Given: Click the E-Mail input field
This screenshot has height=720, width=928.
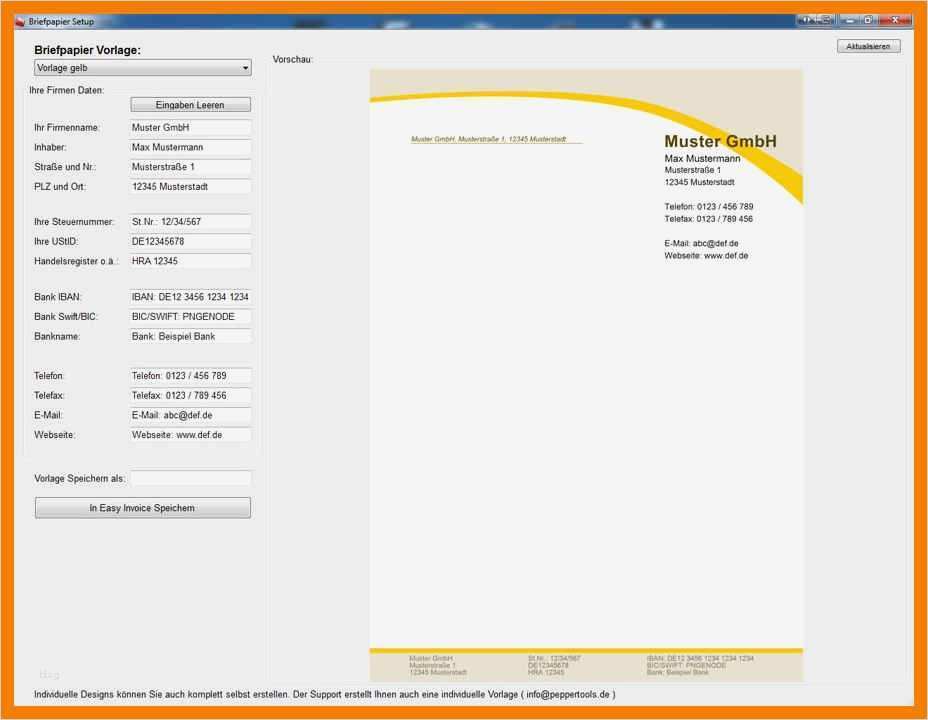Looking at the screenshot, I should [x=190, y=415].
